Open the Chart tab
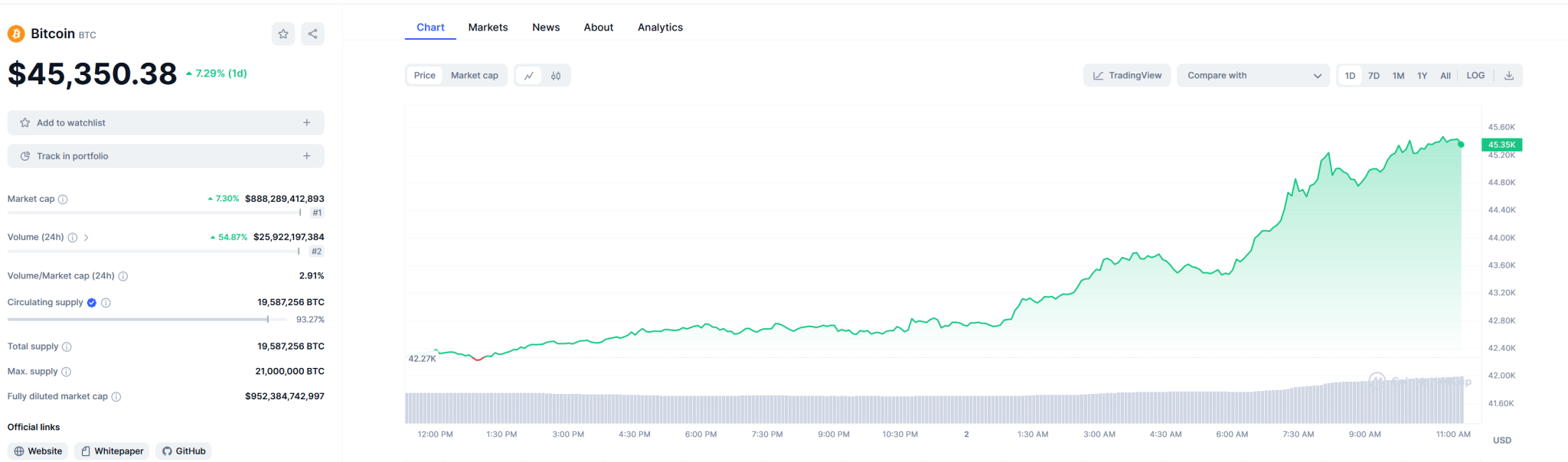Viewport: 1568px width, 462px height. click(430, 28)
